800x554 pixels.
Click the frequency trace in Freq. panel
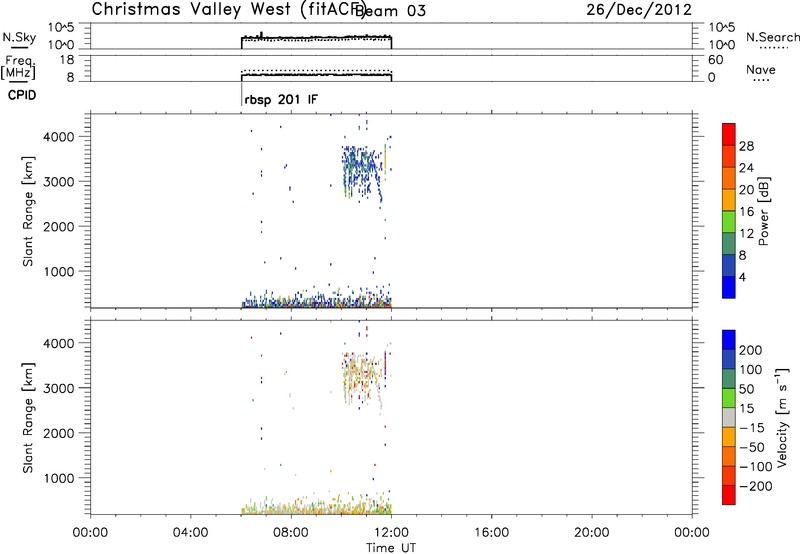tap(316, 75)
